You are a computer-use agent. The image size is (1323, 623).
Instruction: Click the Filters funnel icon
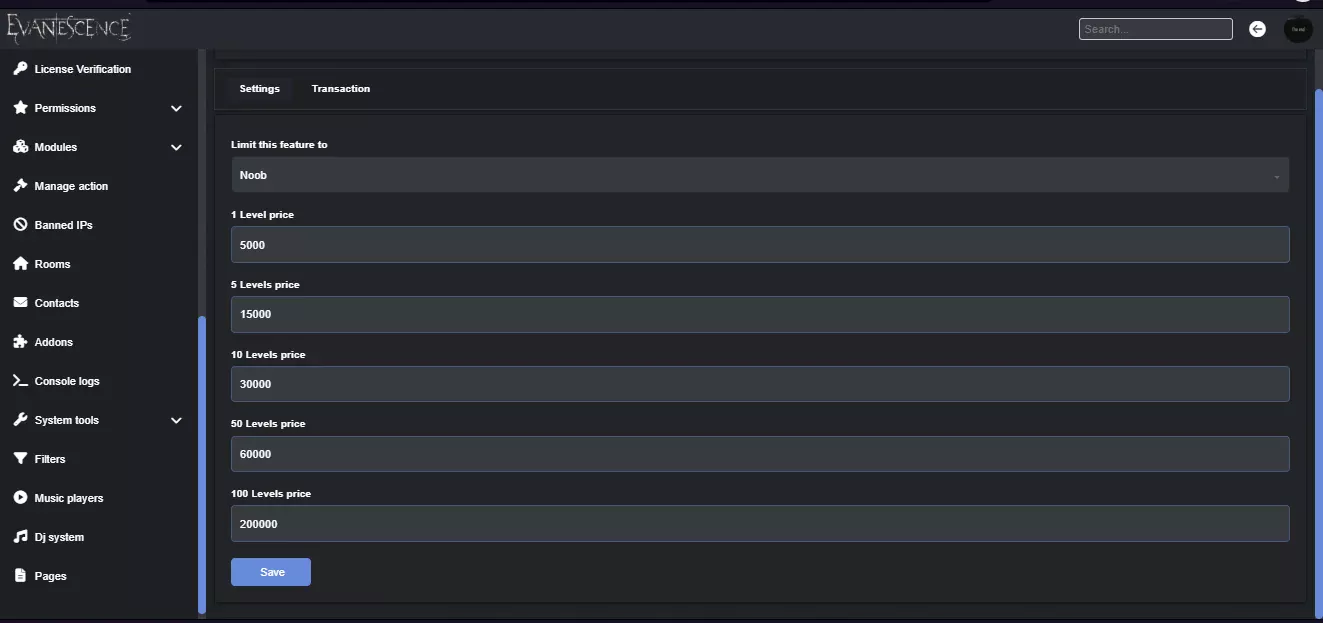coord(20,459)
